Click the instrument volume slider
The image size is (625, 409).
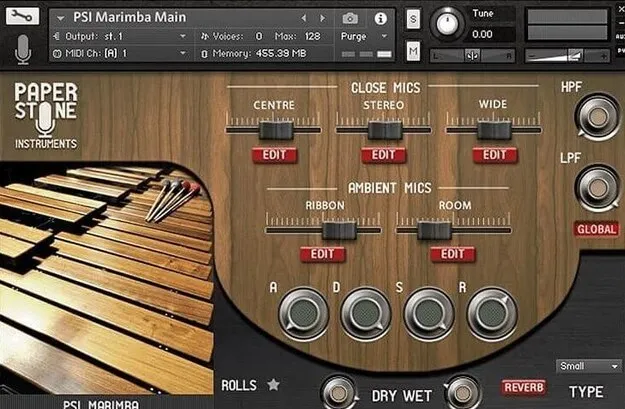point(567,56)
